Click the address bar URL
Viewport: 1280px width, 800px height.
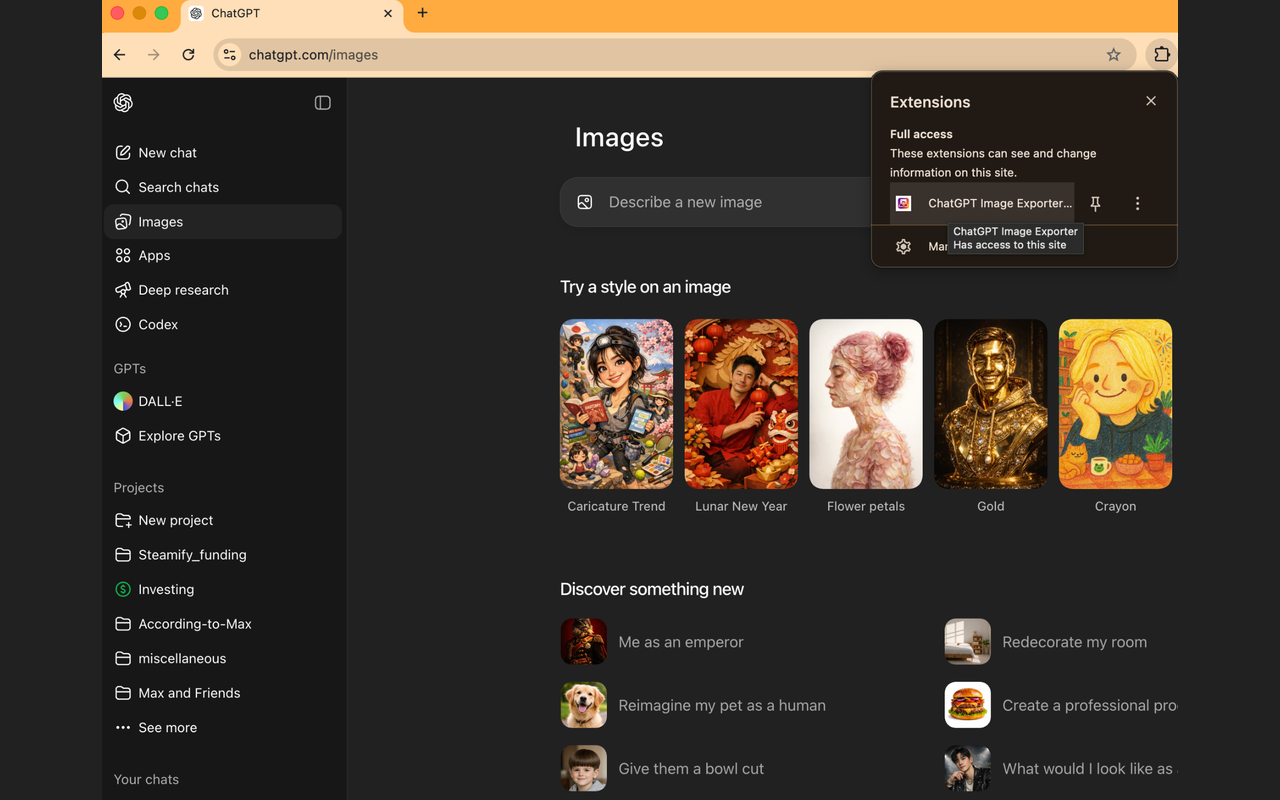(x=313, y=55)
